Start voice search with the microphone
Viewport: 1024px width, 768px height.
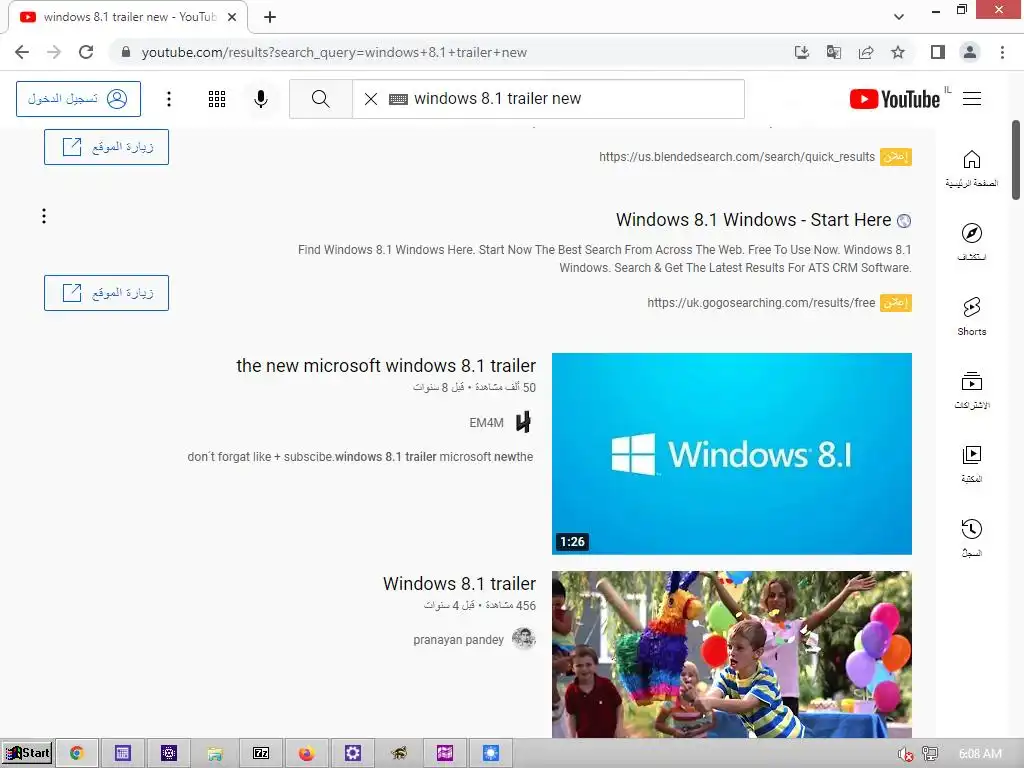coord(261,99)
